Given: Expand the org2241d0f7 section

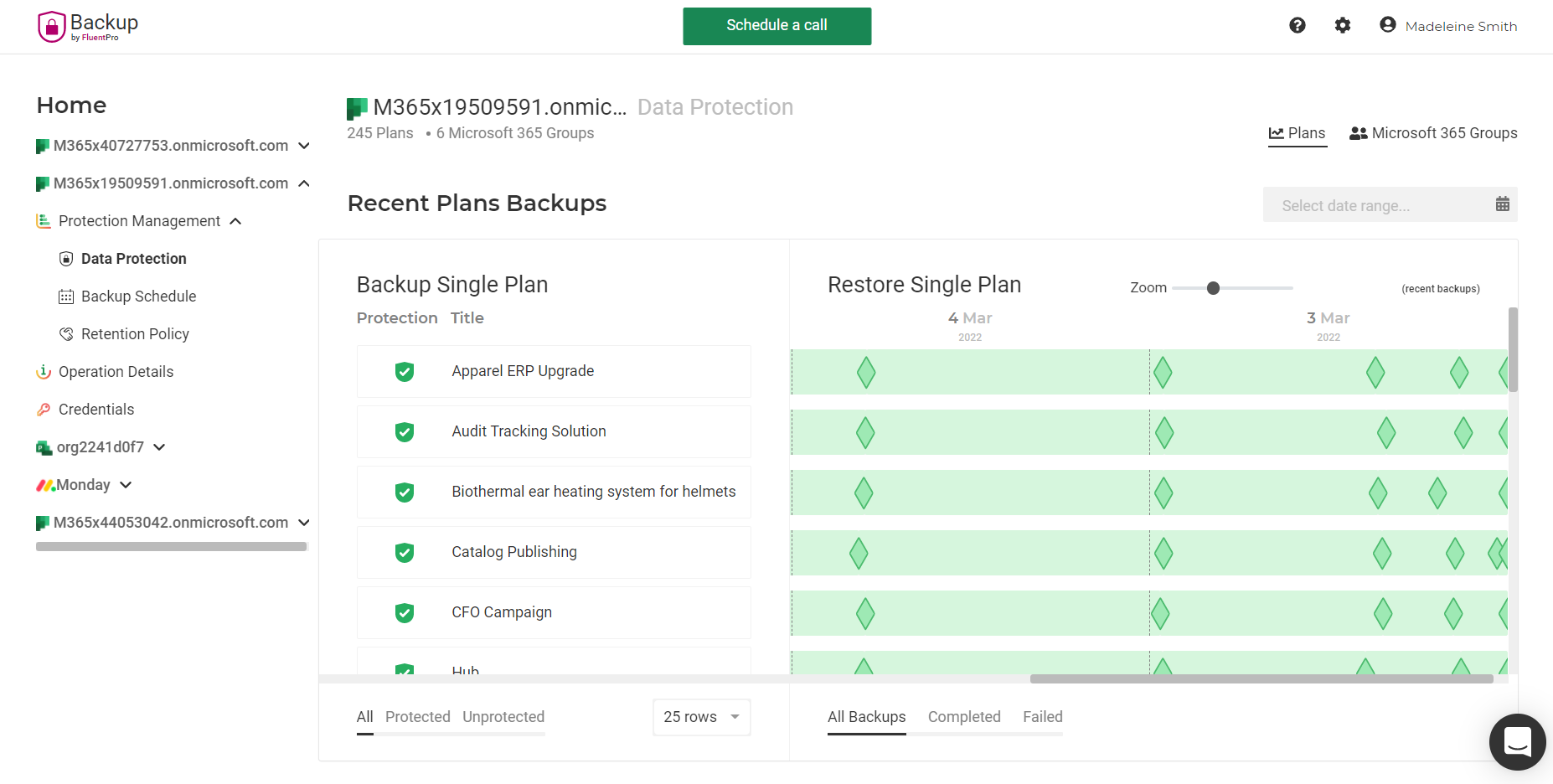Looking at the screenshot, I should (x=159, y=446).
